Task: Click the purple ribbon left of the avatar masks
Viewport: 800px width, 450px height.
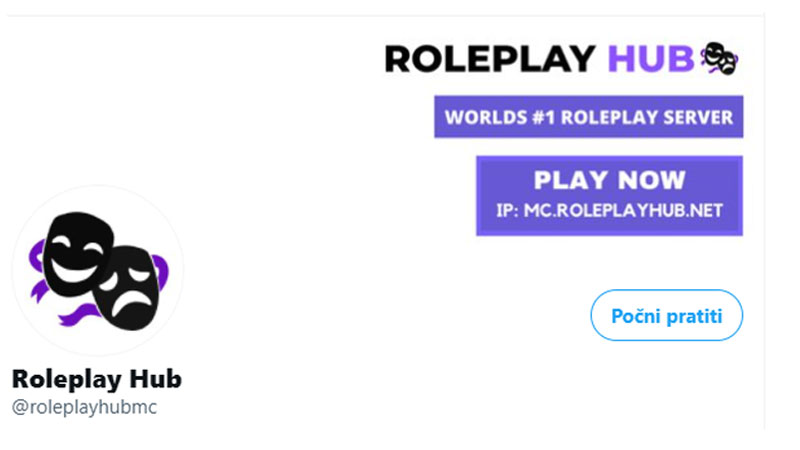Action: click(40, 270)
